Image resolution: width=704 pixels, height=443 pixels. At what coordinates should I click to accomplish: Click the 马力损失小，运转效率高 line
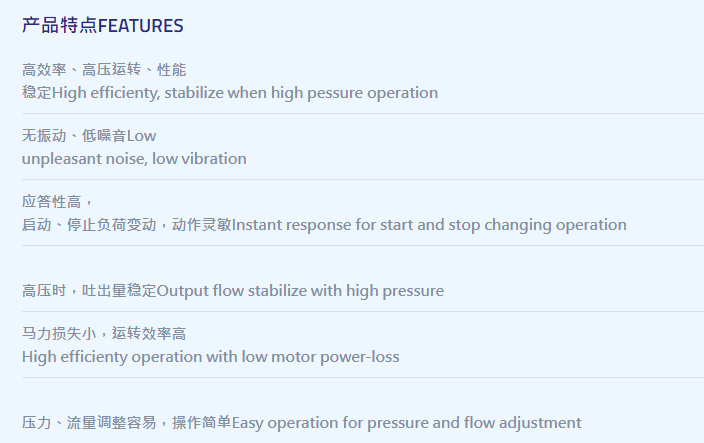[104, 333]
